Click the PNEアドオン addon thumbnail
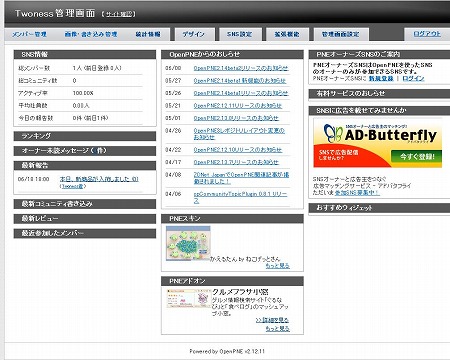The width and height of the screenshot is (450, 360). (x=189, y=299)
